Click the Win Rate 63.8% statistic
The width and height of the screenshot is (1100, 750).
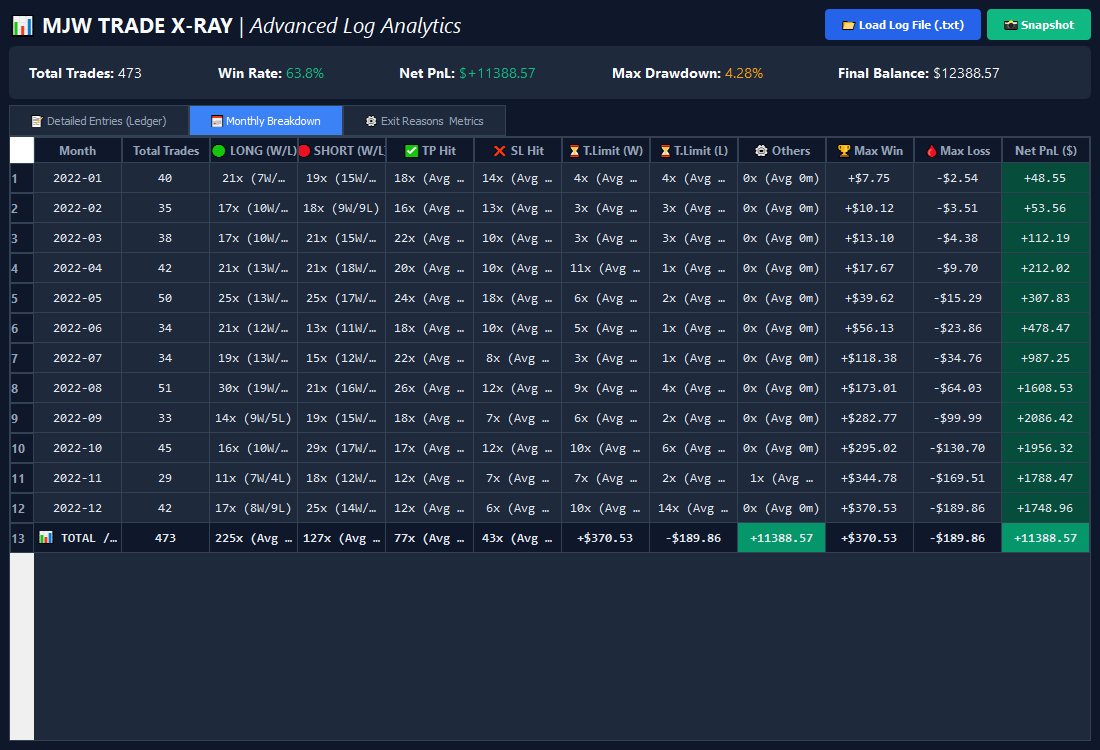[271, 73]
